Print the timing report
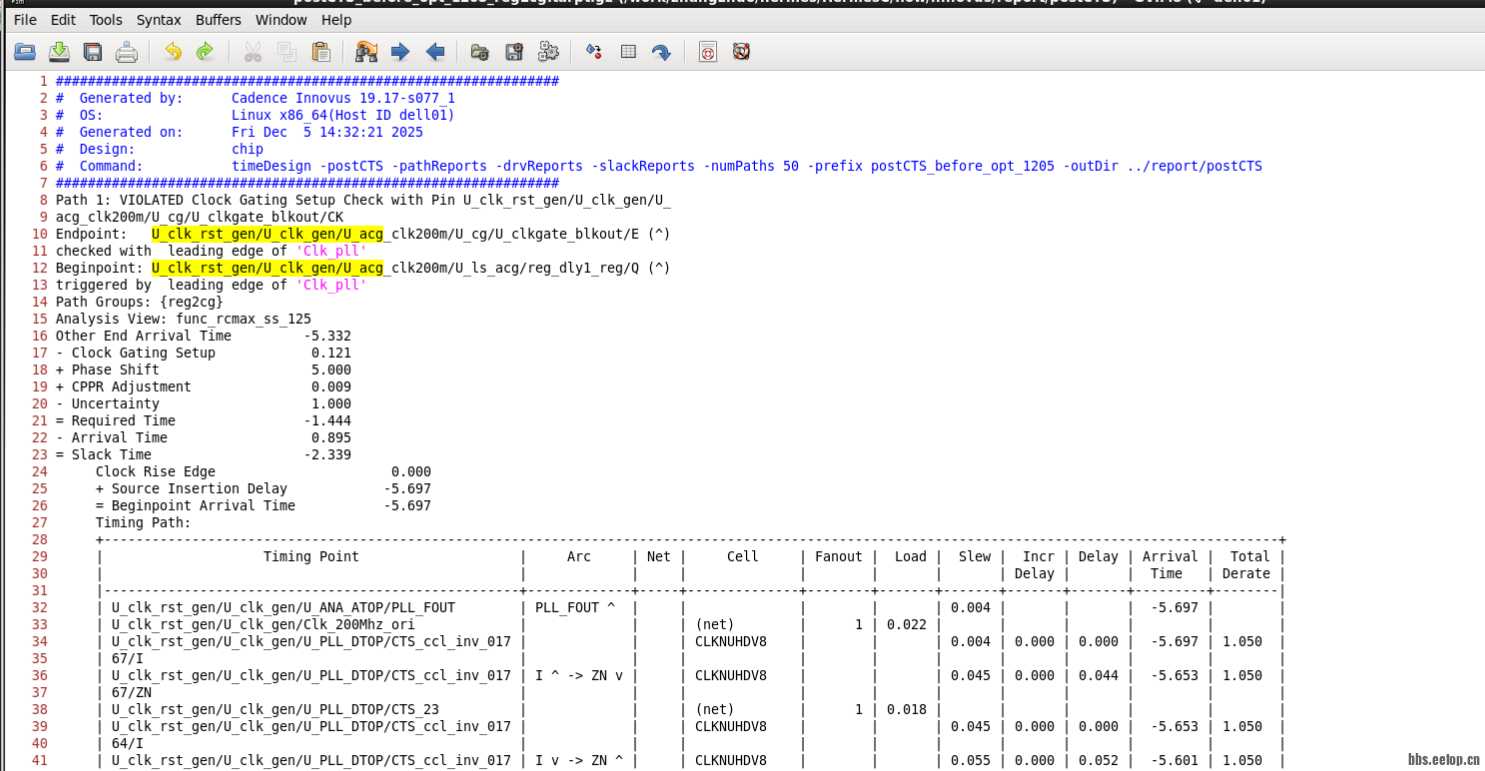 coord(126,51)
